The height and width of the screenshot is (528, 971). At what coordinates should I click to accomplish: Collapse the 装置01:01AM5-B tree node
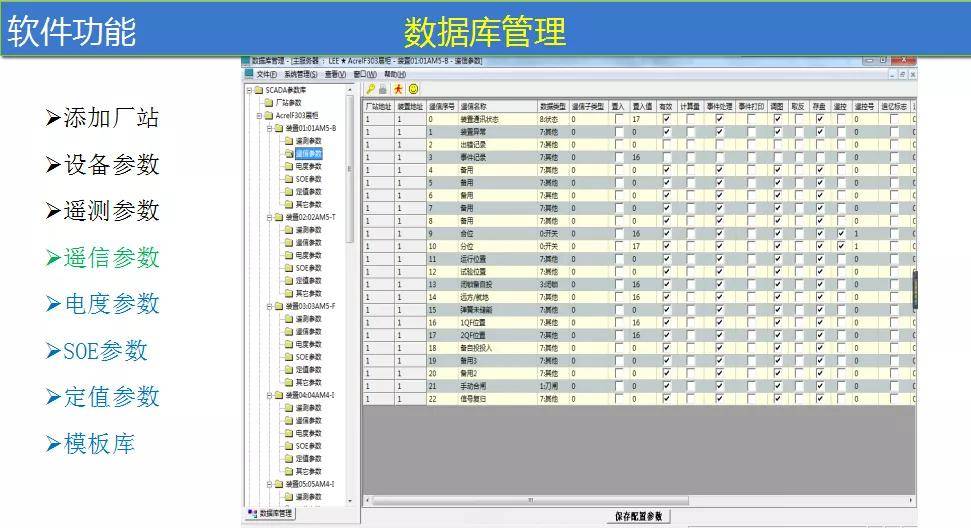coord(269,129)
